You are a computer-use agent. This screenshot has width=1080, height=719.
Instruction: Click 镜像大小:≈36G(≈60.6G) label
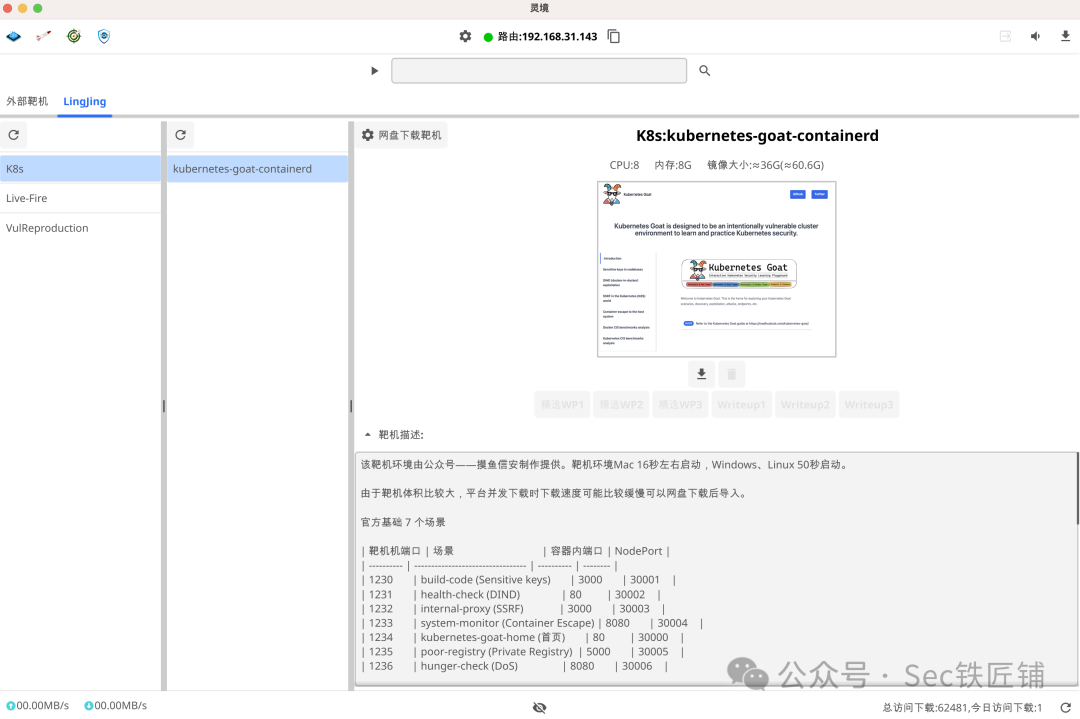[x=765, y=165]
